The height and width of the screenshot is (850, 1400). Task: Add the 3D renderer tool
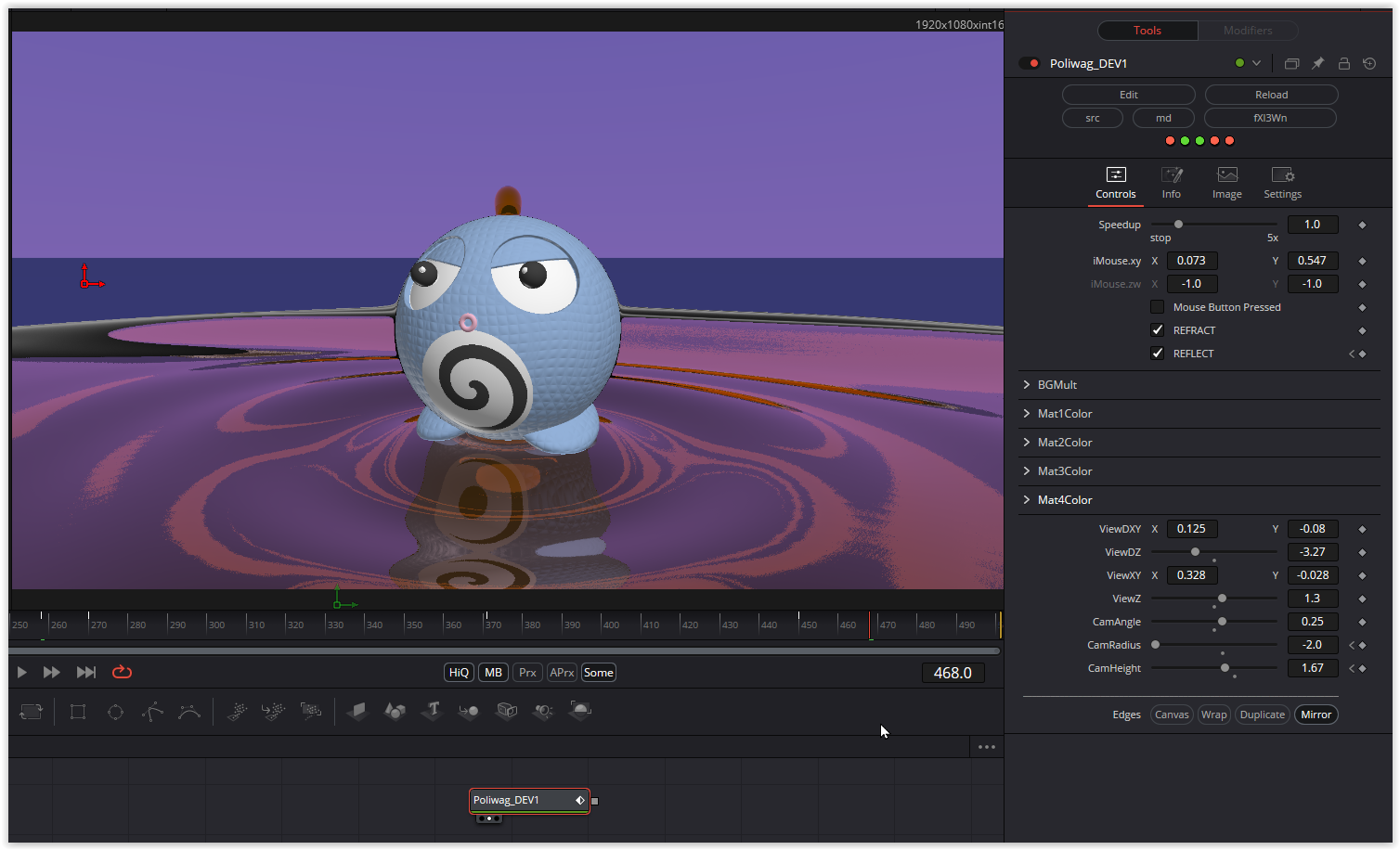[x=580, y=712]
